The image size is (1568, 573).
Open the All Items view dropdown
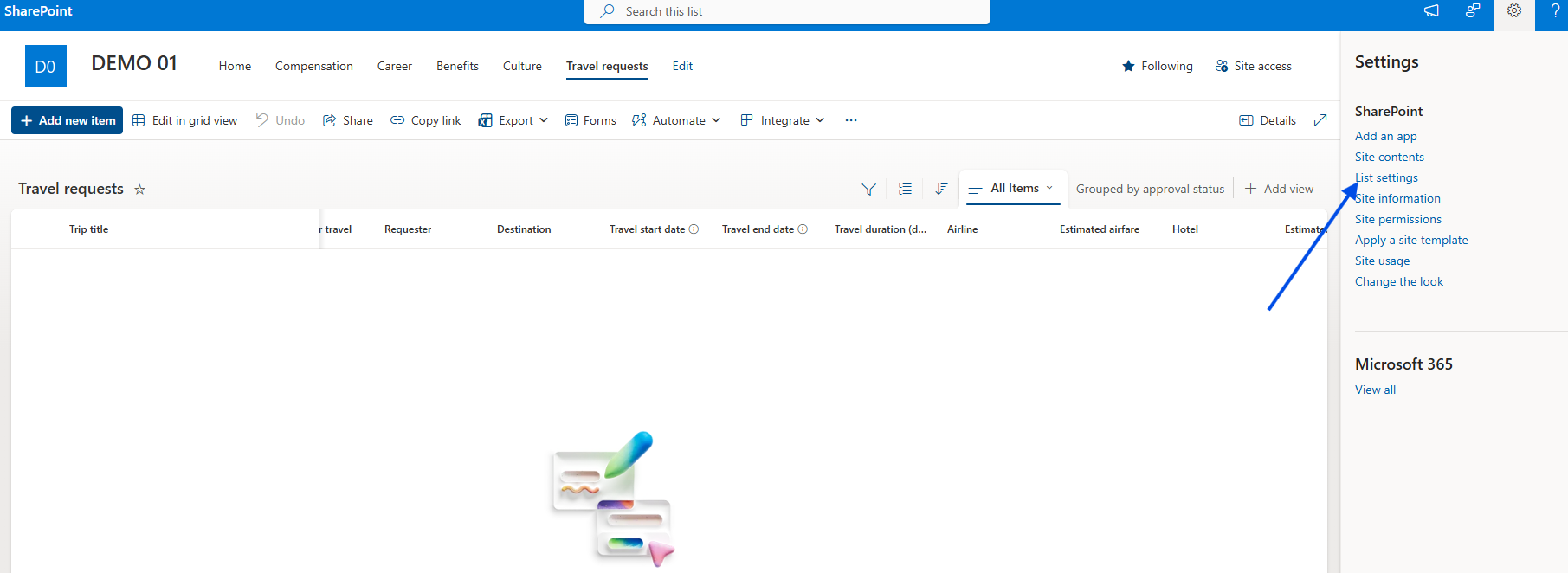point(1013,188)
